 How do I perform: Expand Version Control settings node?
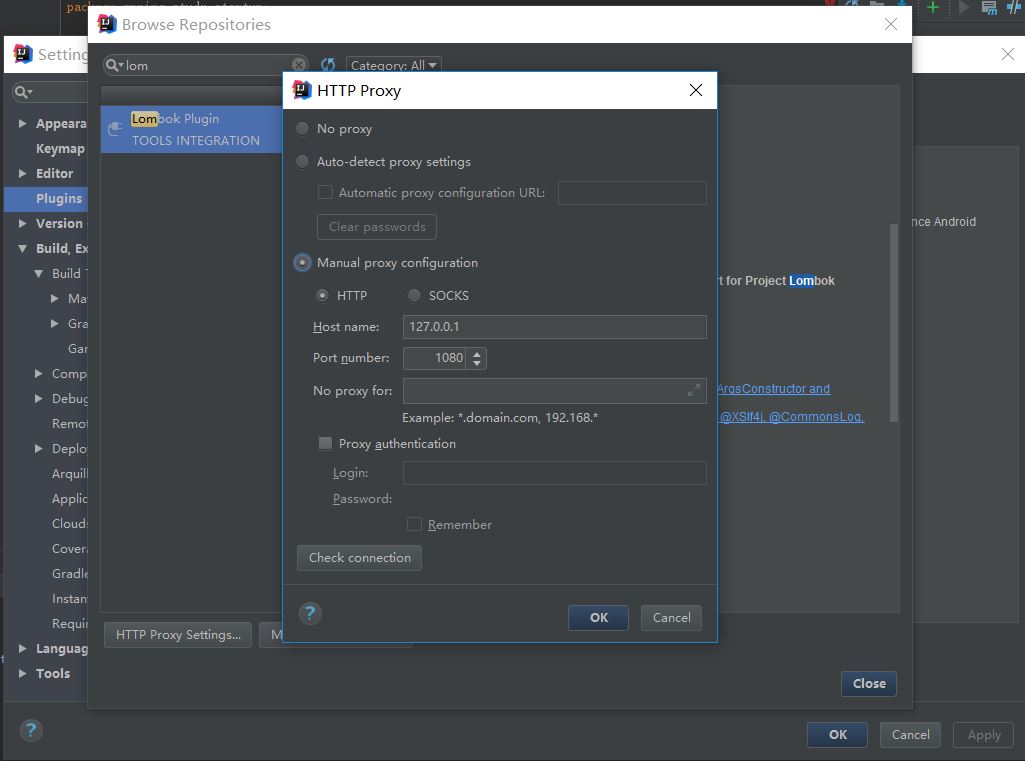(22, 223)
